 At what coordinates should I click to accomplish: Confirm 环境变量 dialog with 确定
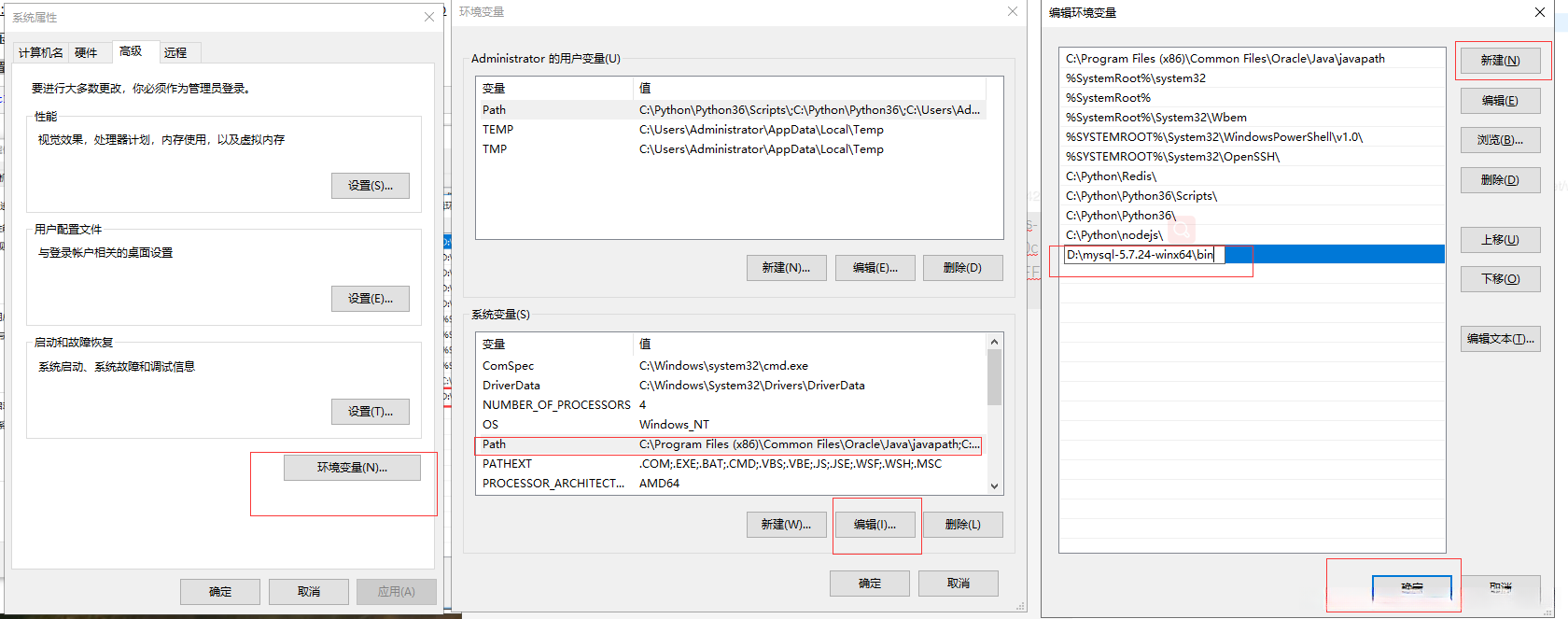(x=870, y=584)
